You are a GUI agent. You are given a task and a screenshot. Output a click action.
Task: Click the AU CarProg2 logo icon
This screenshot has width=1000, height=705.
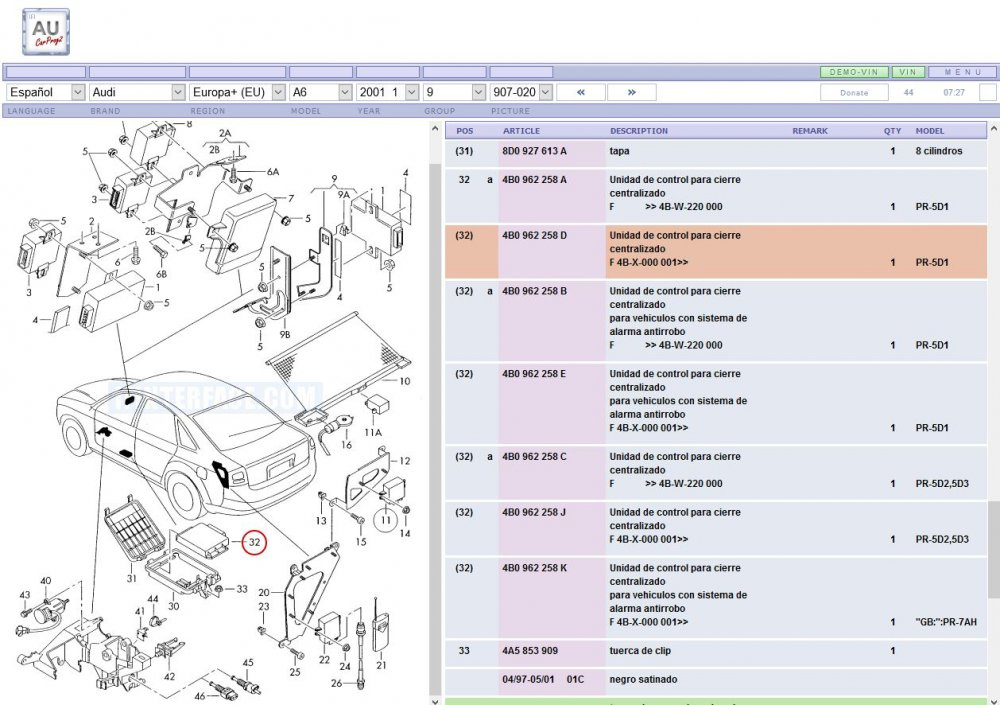coord(45,31)
